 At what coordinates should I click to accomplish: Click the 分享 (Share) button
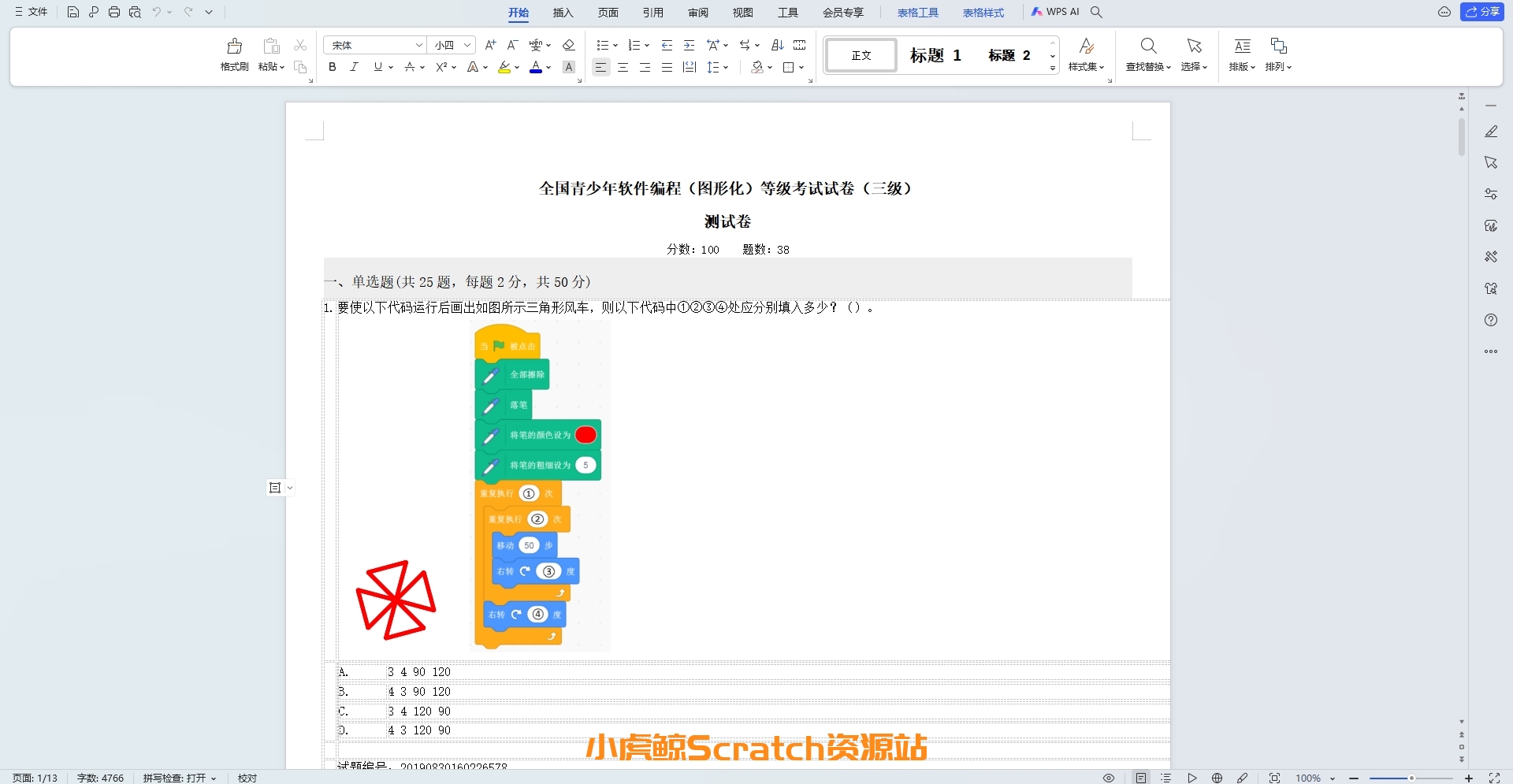click(x=1482, y=12)
